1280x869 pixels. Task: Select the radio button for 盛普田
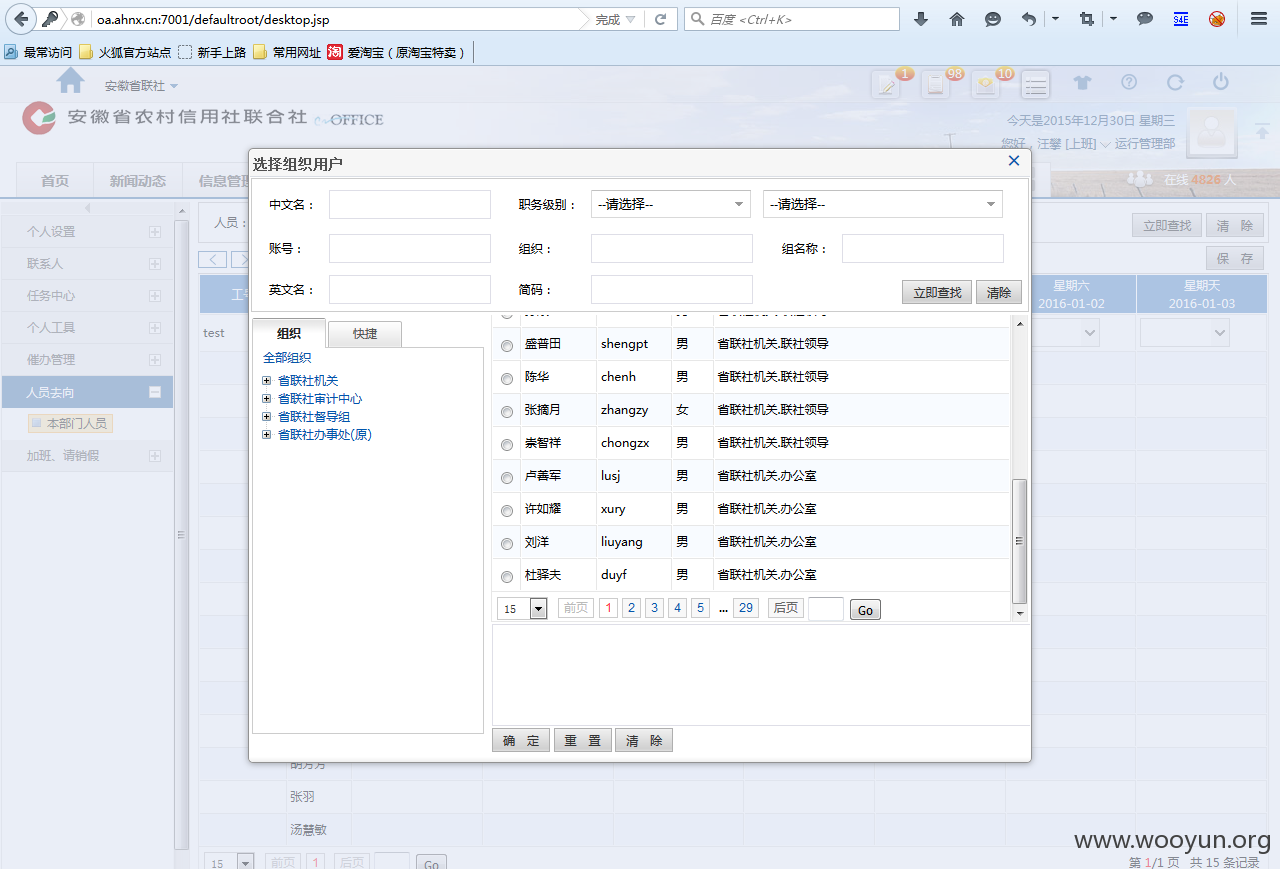point(506,345)
